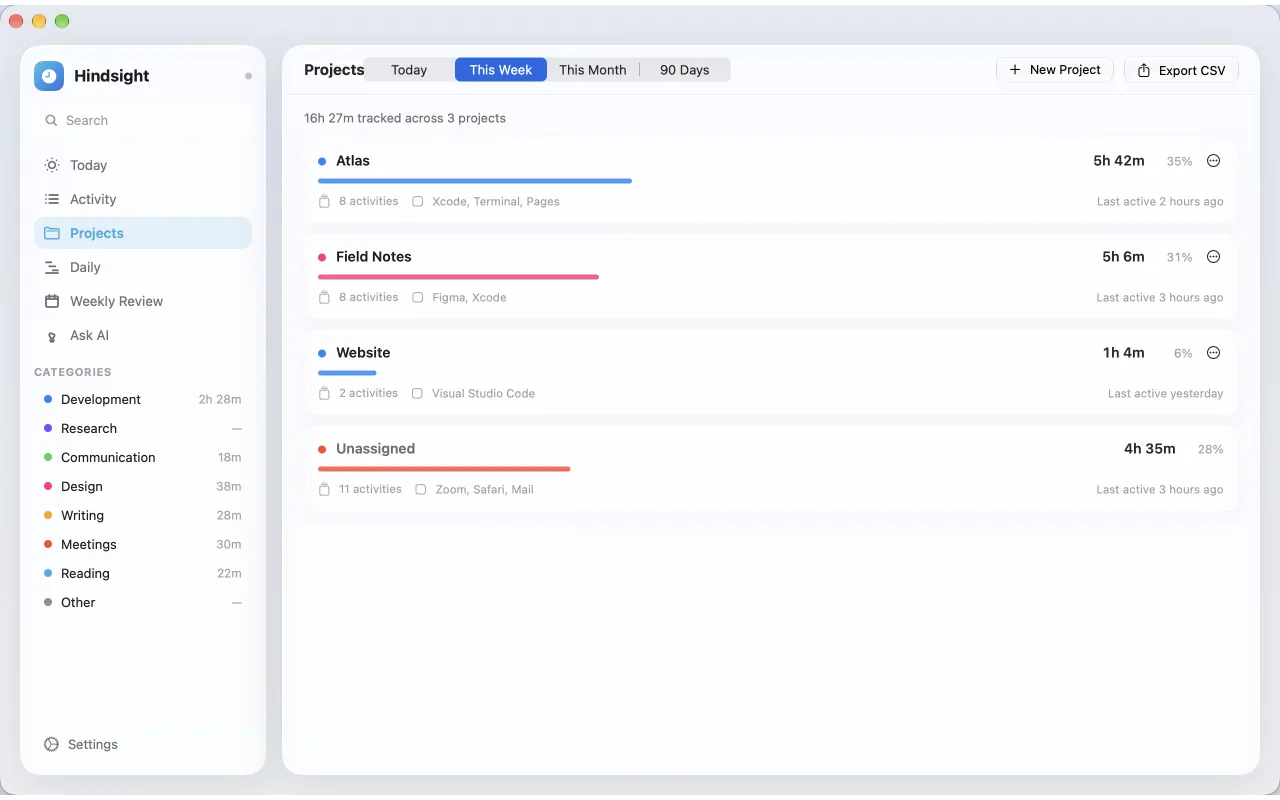This screenshot has height=800, width=1280.
Task: Click the Settings gear icon
Action: coord(52,744)
